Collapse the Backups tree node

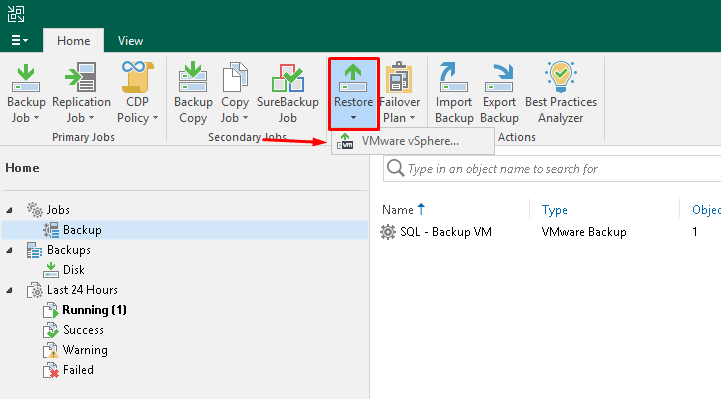9,251
